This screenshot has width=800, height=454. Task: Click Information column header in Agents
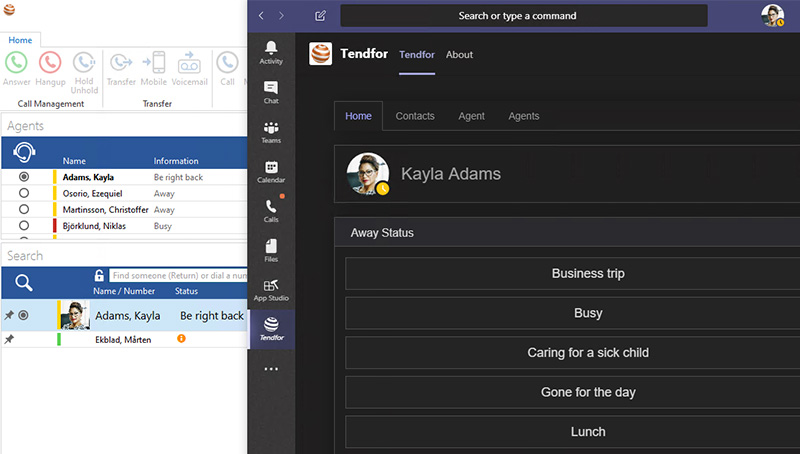pyautogui.click(x=176, y=161)
